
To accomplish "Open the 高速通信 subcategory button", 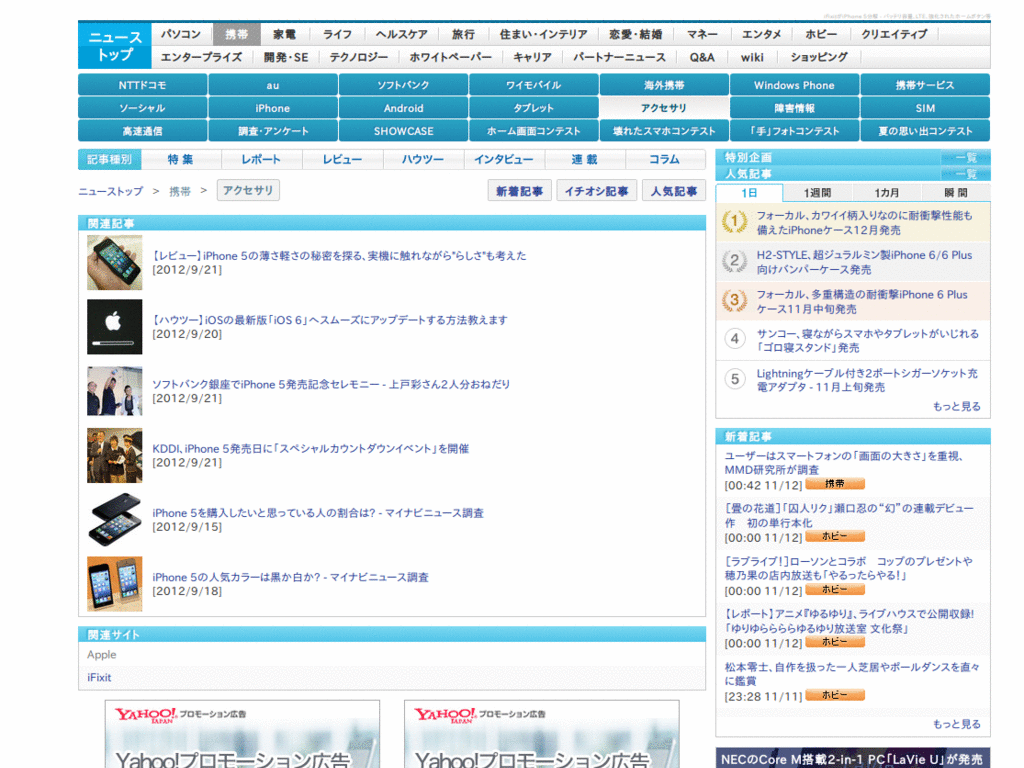I will coord(142,131).
